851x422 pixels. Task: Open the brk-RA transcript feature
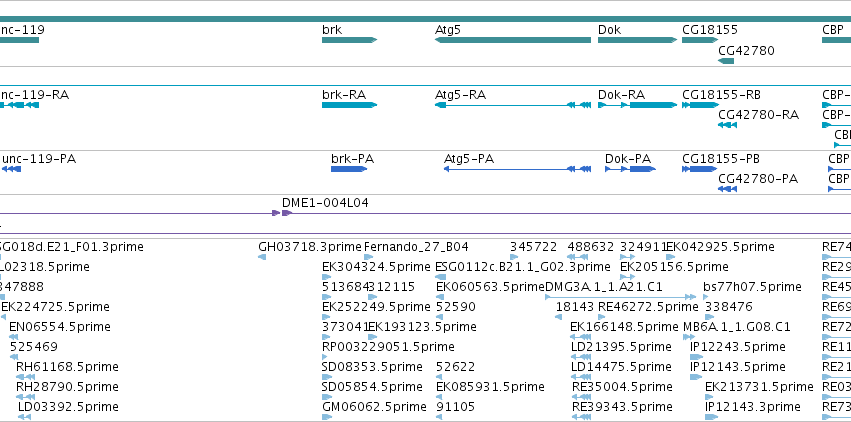(x=349, y=105)
